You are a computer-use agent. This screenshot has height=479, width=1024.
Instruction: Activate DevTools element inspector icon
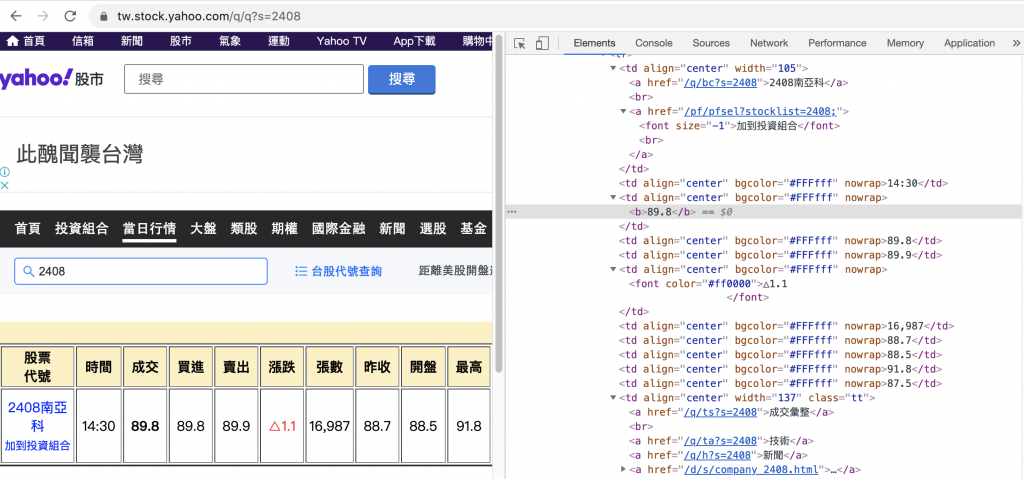pos(520,43)
